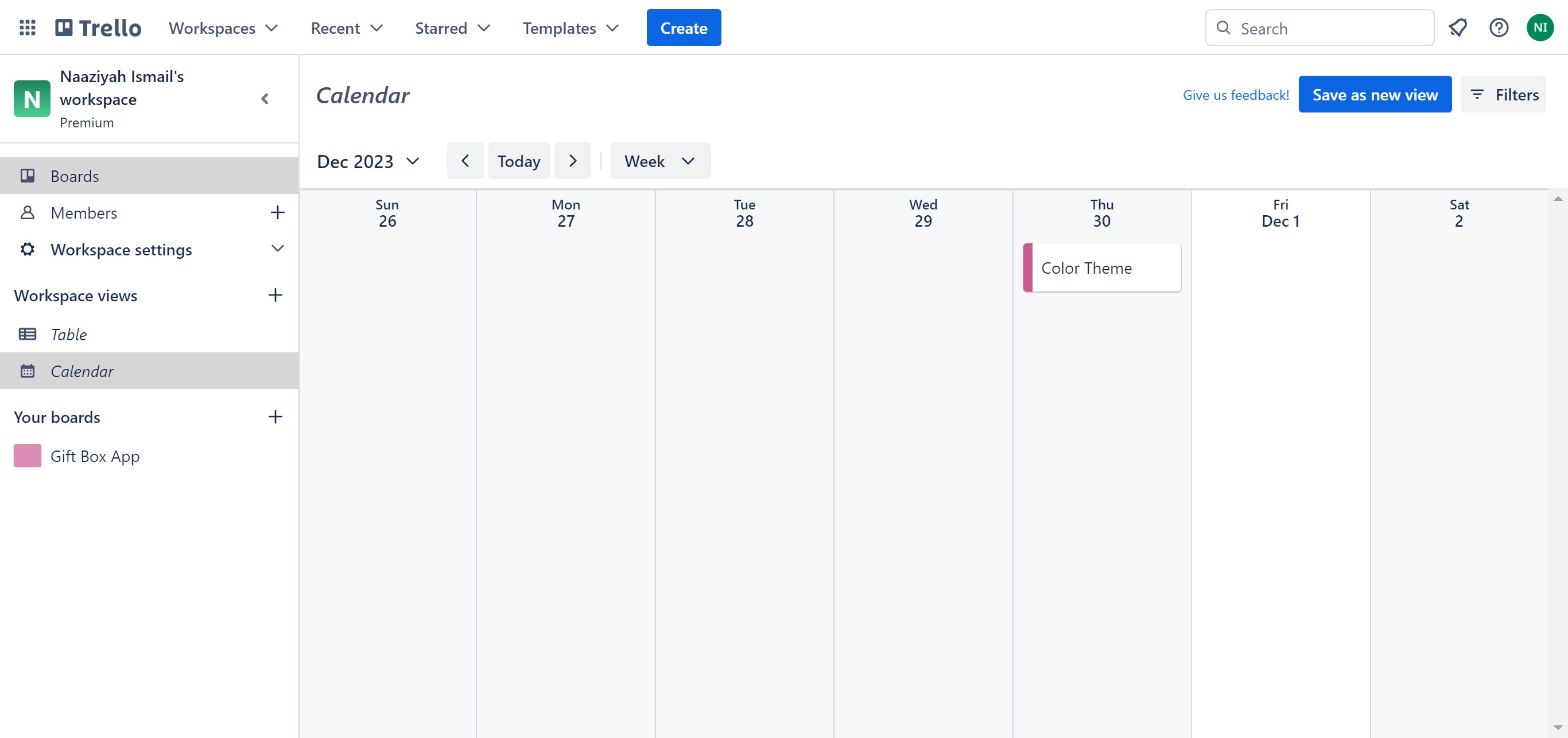
Task: Open the Color Theme card
Action: (1102, 267)
